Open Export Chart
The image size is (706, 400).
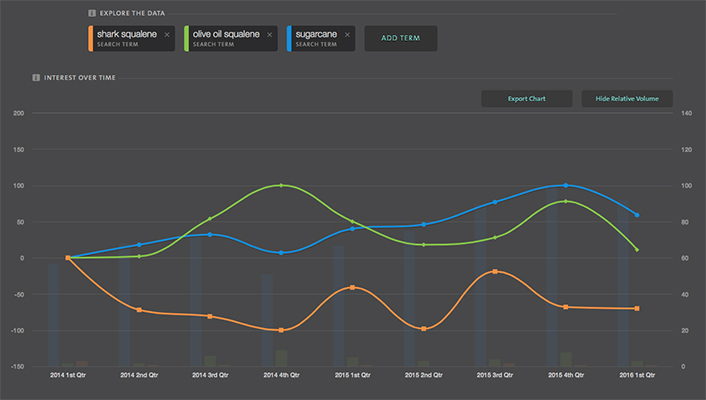pos(526,99)
